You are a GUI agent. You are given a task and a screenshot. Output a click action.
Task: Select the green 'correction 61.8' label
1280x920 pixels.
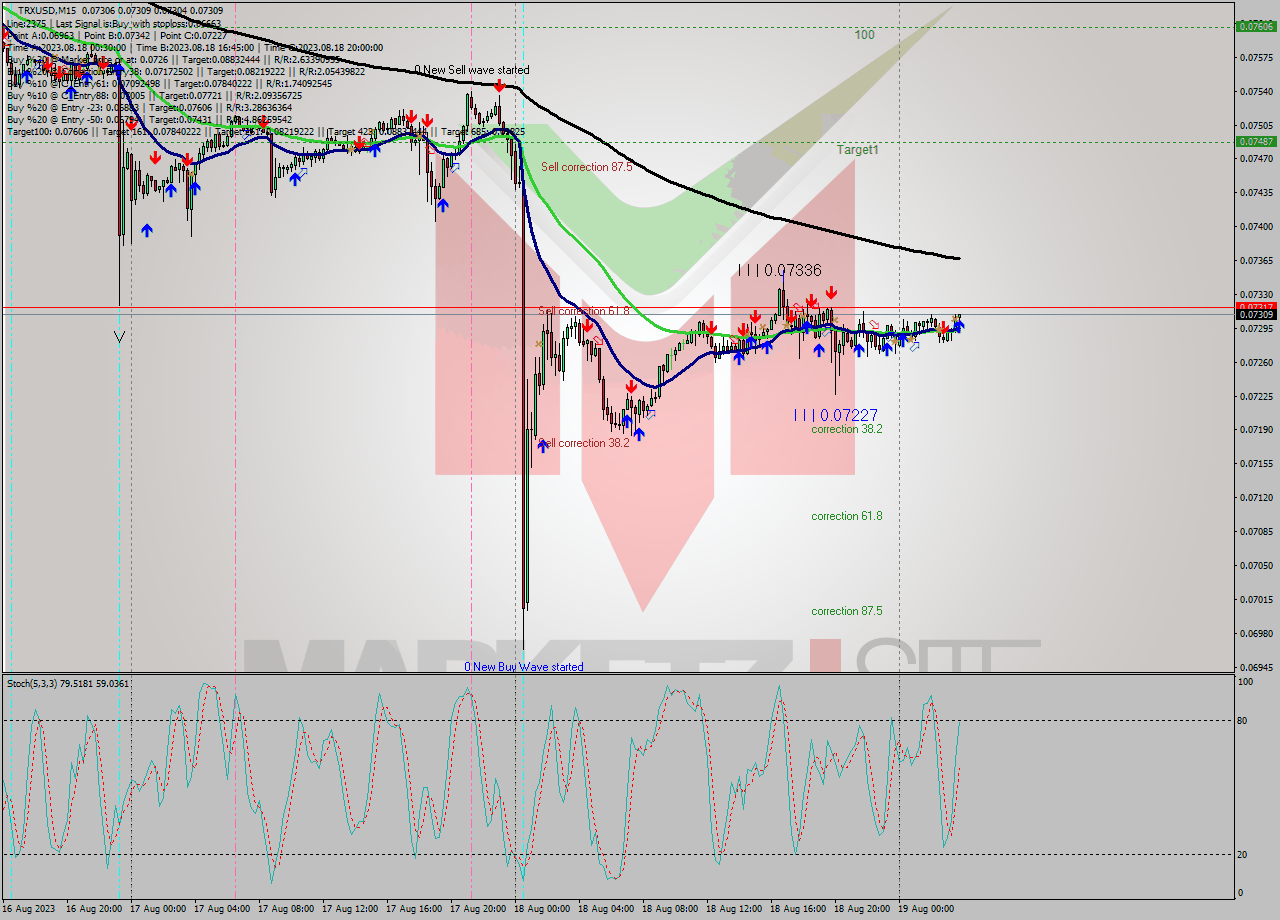pos(846,516)
